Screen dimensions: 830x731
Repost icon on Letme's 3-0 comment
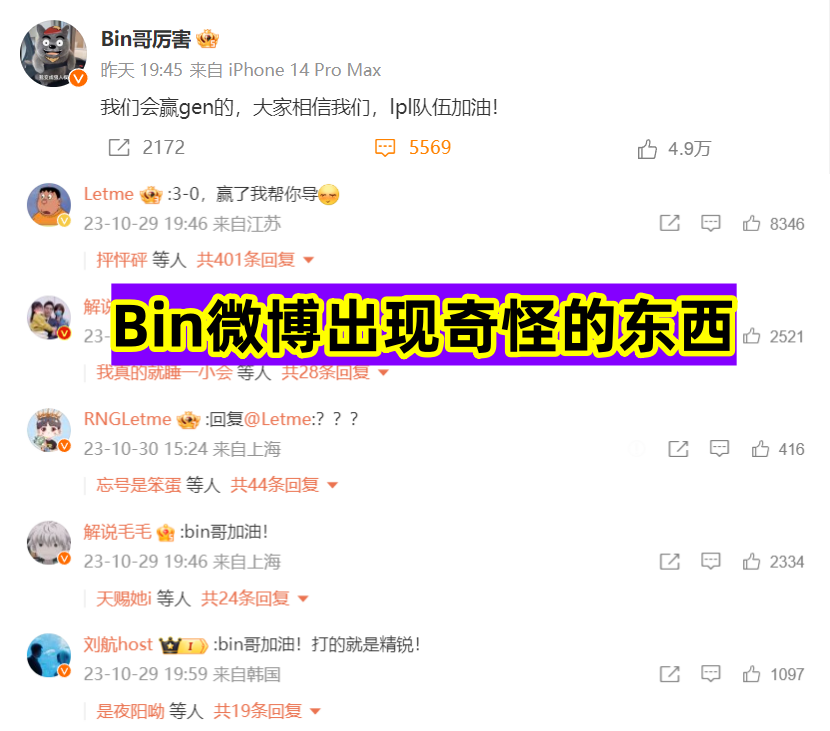[670, 223]
